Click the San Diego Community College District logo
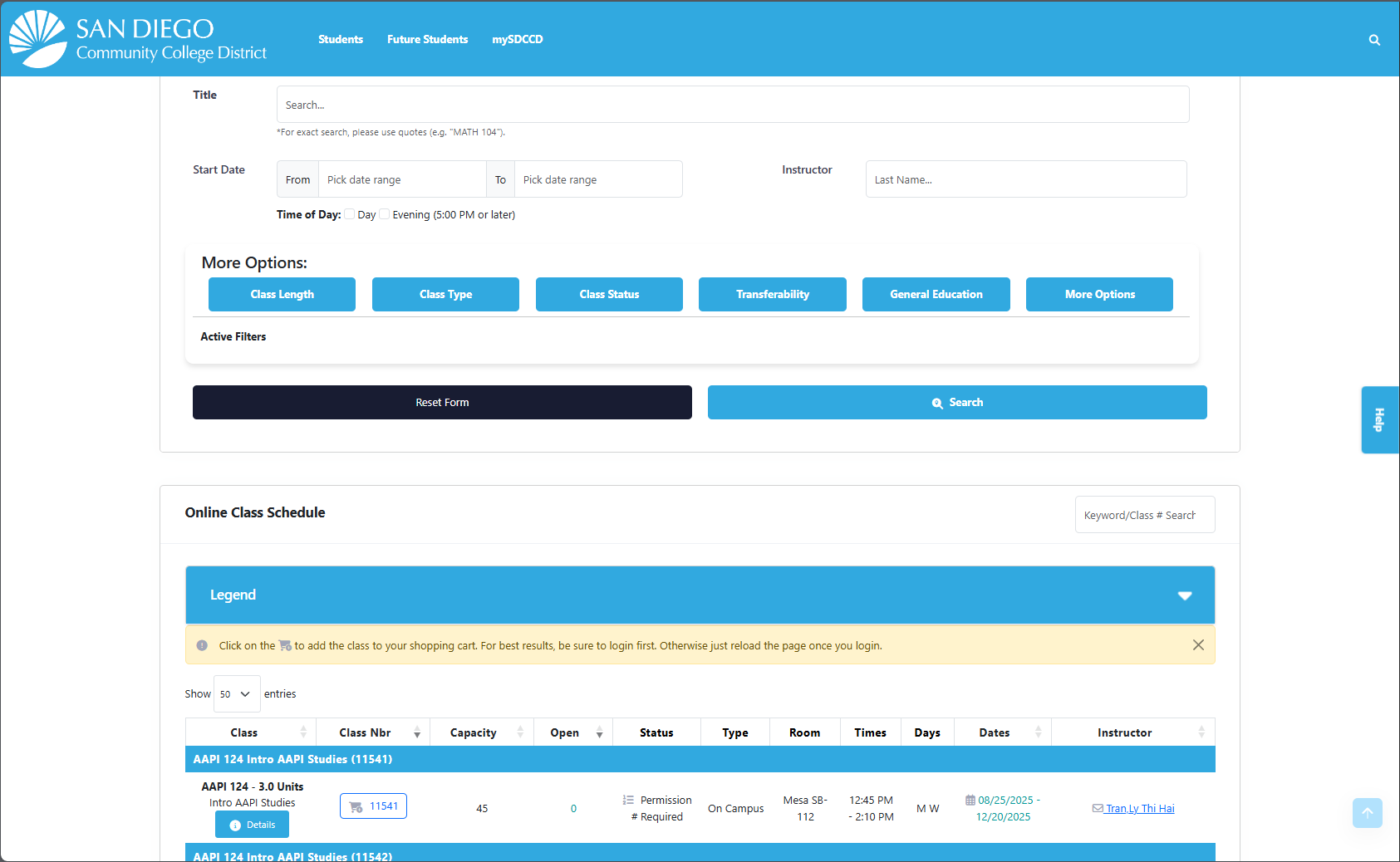1400x862 pixels. point(138,39)
